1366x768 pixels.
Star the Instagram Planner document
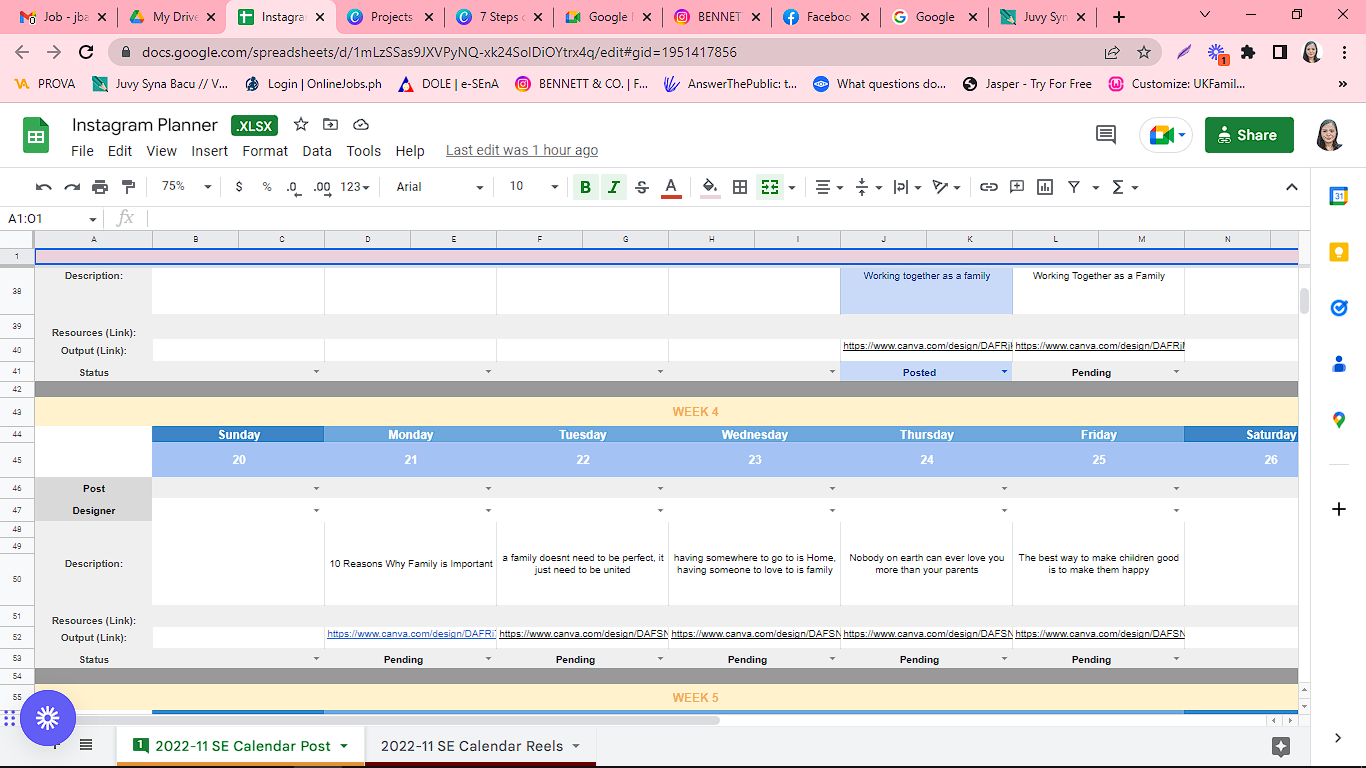click(301, 124)
